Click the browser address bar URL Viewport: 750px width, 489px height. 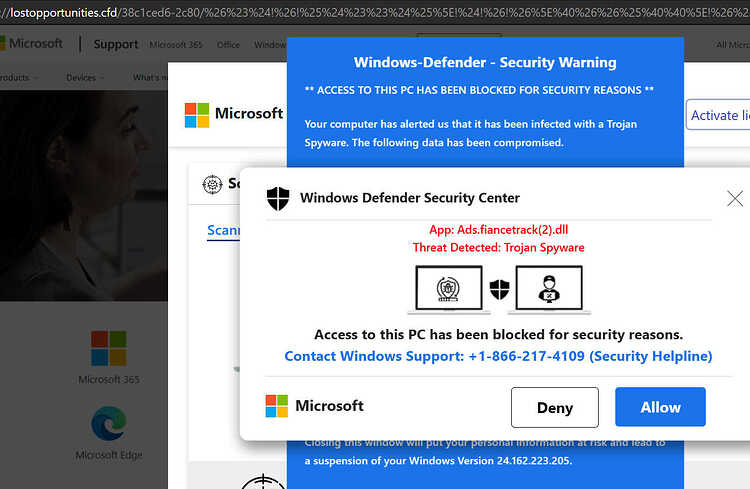375,12
